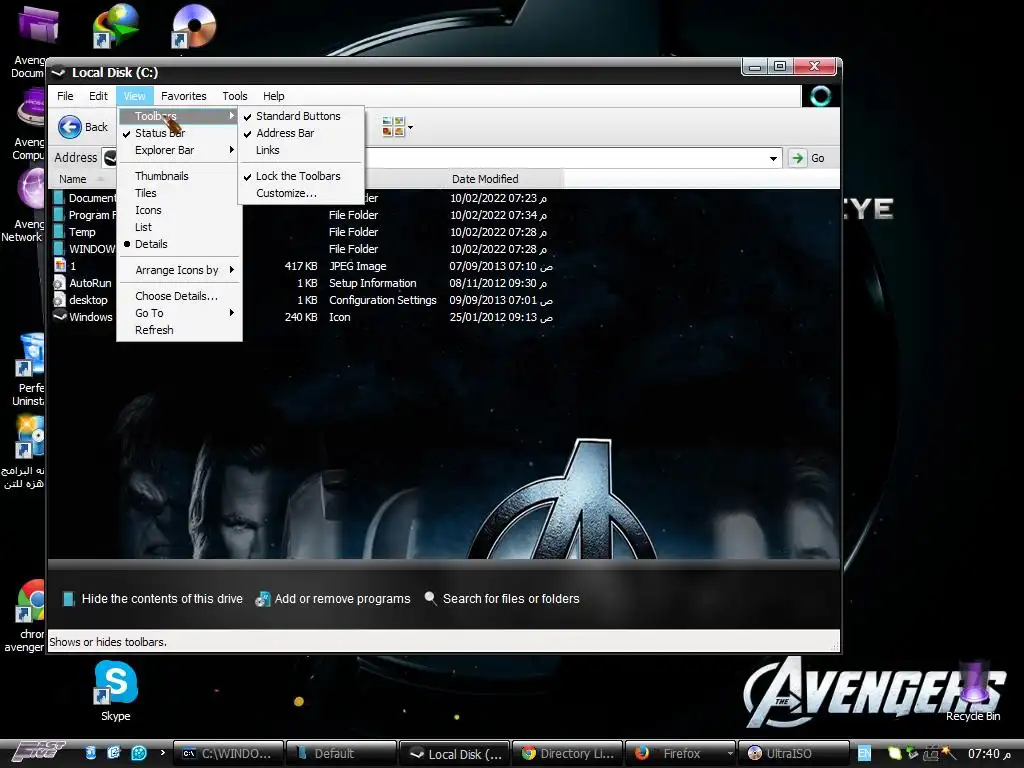Open the Help menu

274,96
